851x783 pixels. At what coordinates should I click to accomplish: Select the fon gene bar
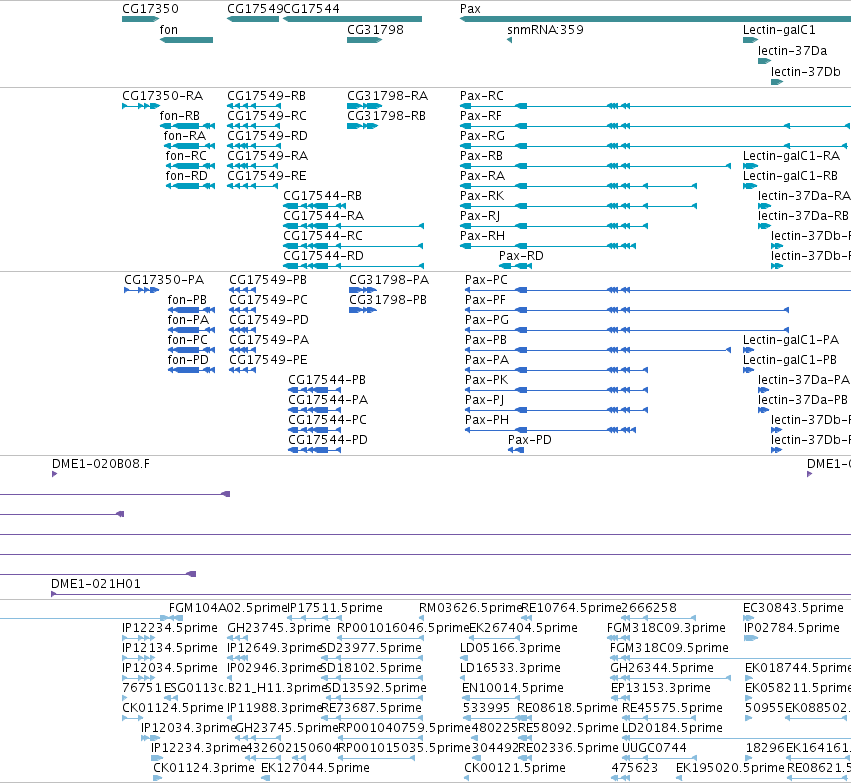(186, 40)
